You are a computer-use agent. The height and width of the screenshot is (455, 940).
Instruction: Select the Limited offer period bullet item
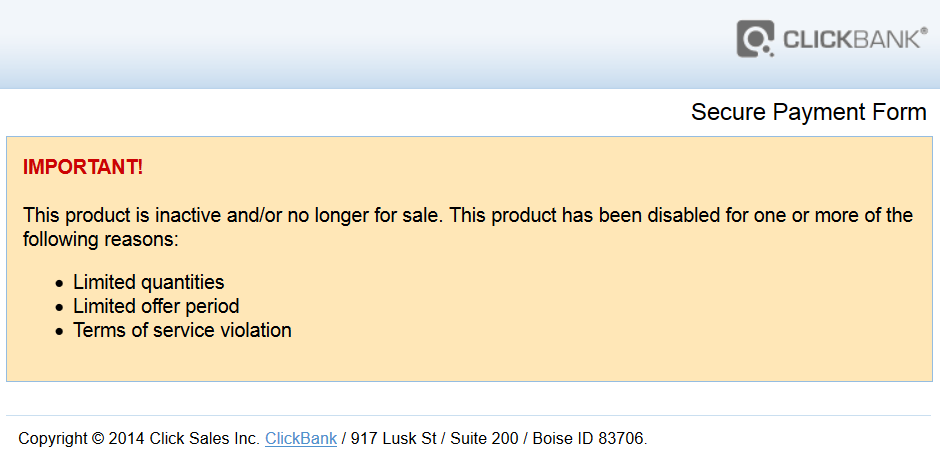[x=156, y=306]
